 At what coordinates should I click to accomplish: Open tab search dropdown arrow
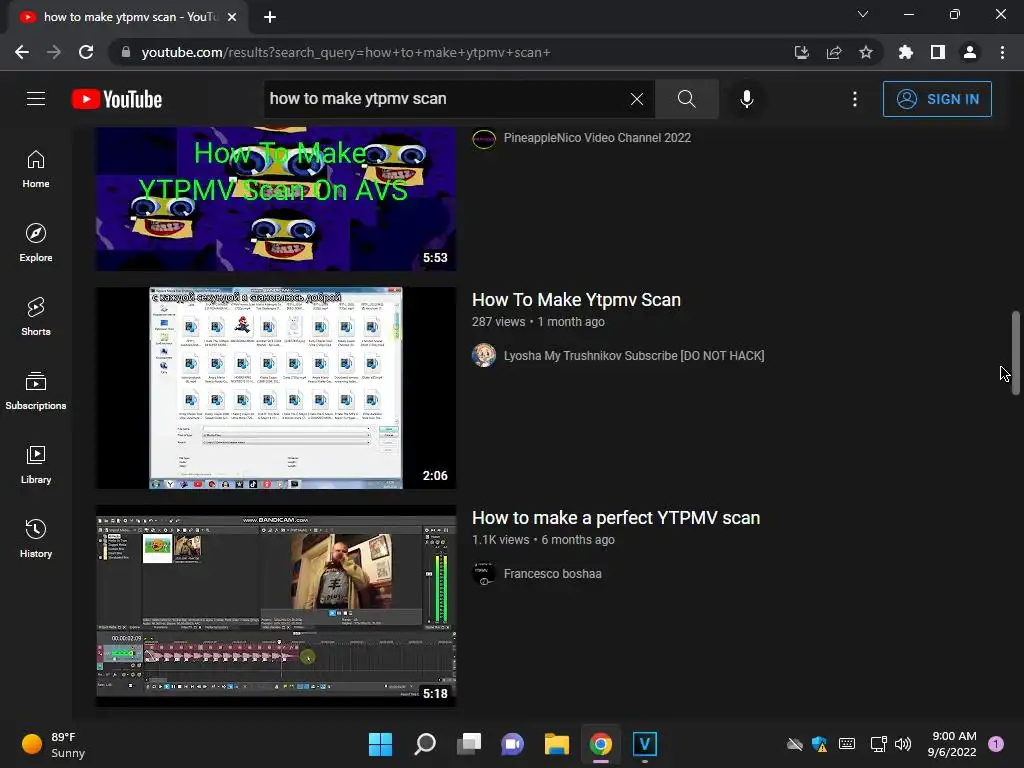[x=863, y=14]
